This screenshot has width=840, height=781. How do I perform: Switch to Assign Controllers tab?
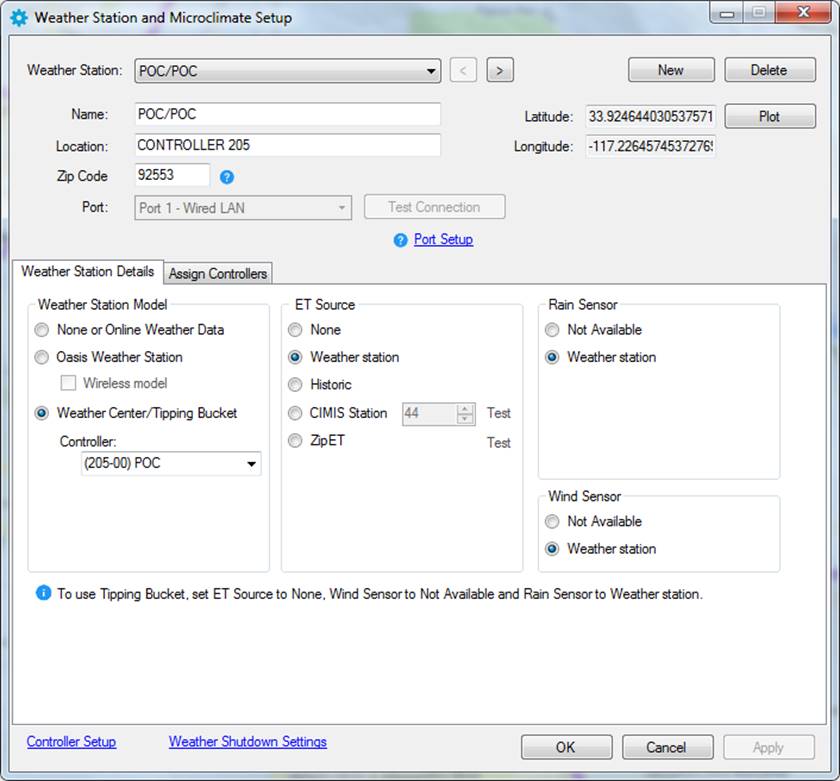click(218, 274)
